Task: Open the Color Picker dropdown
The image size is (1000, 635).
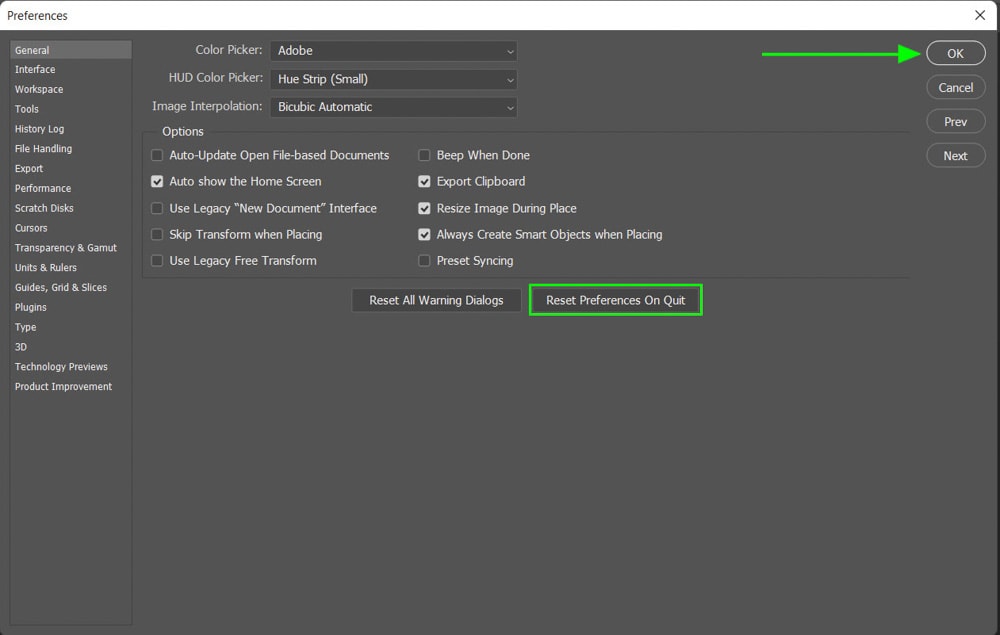Action: point(393,51)
